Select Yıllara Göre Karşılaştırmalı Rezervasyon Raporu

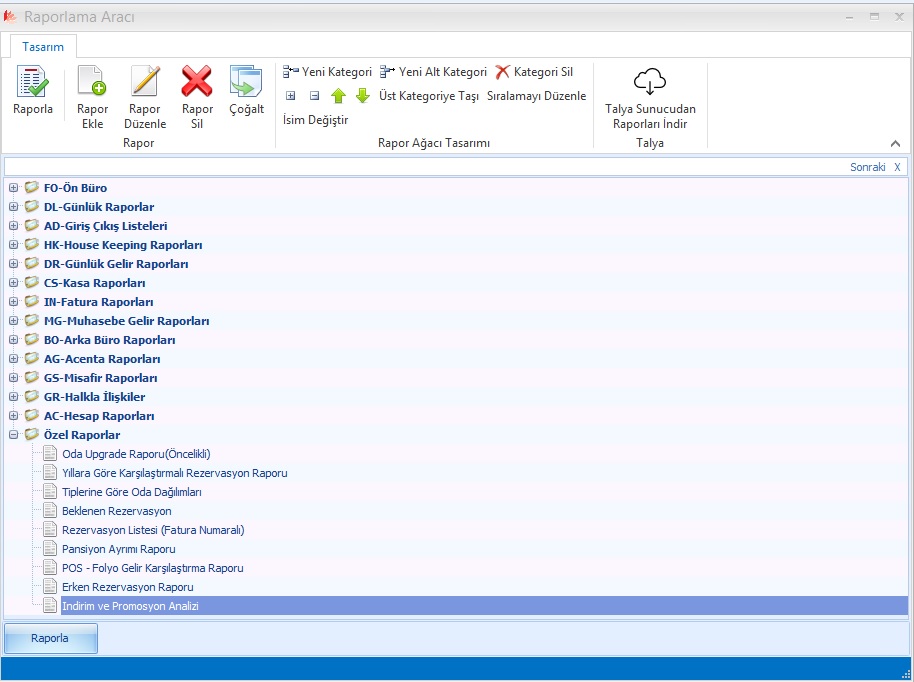pos(175,473)
